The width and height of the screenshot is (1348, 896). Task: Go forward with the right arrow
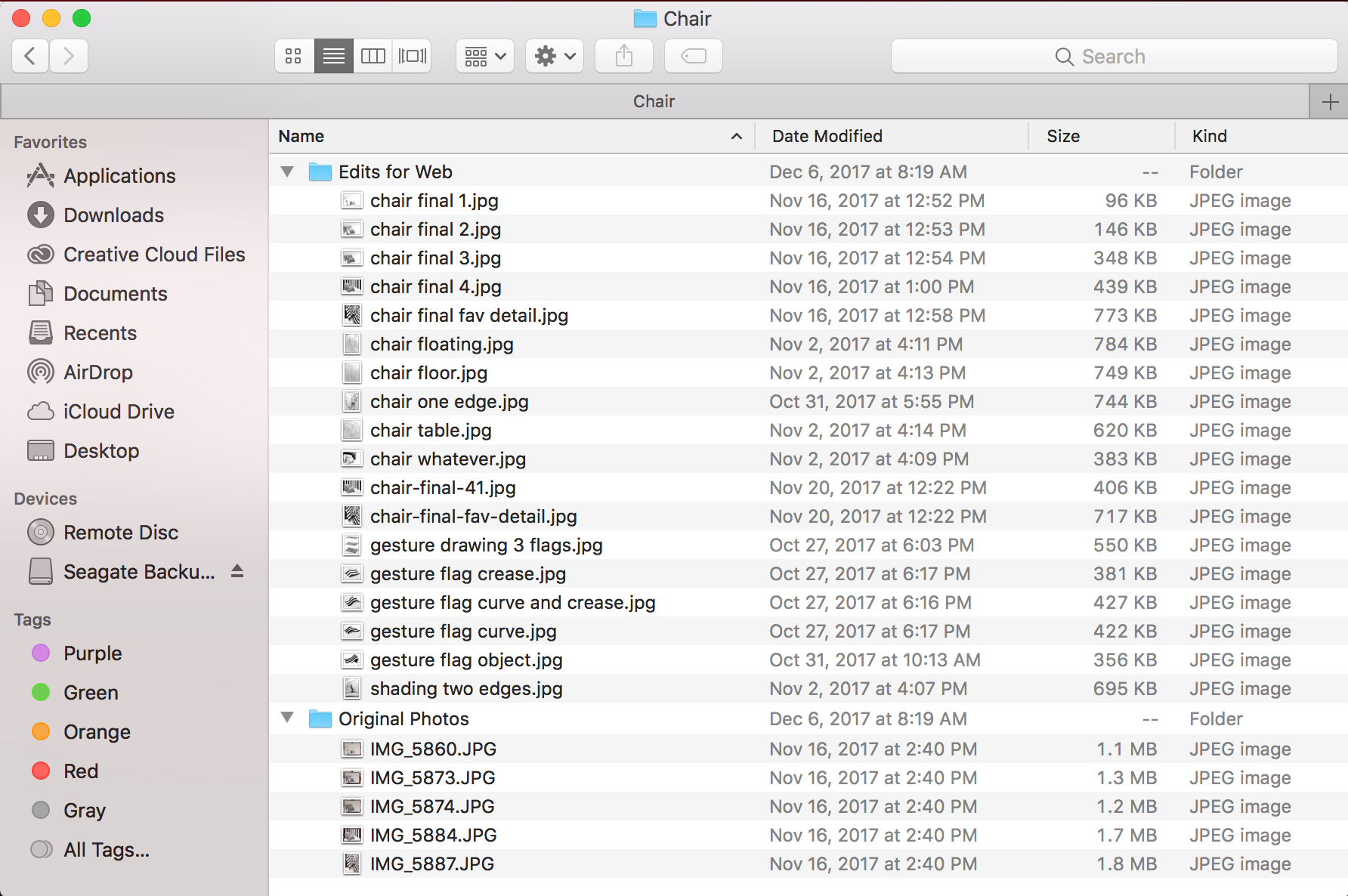click(x=69, y=56)
